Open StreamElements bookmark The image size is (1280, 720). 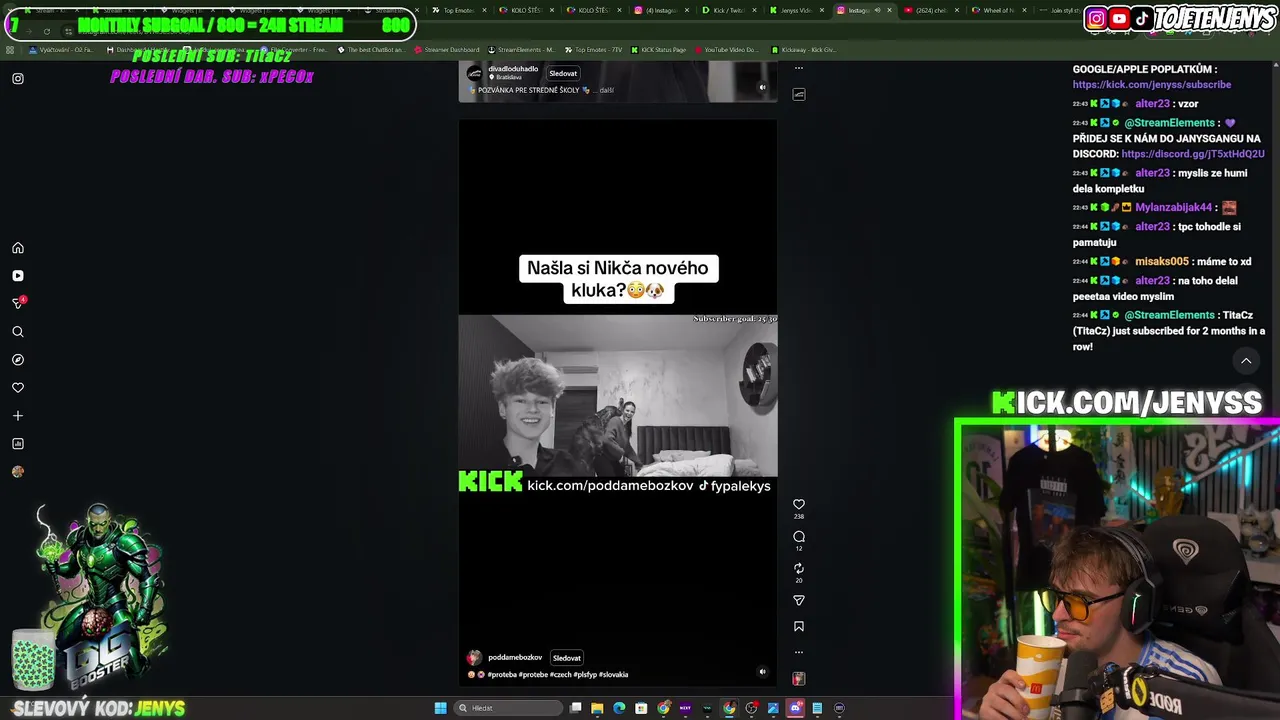521,49
